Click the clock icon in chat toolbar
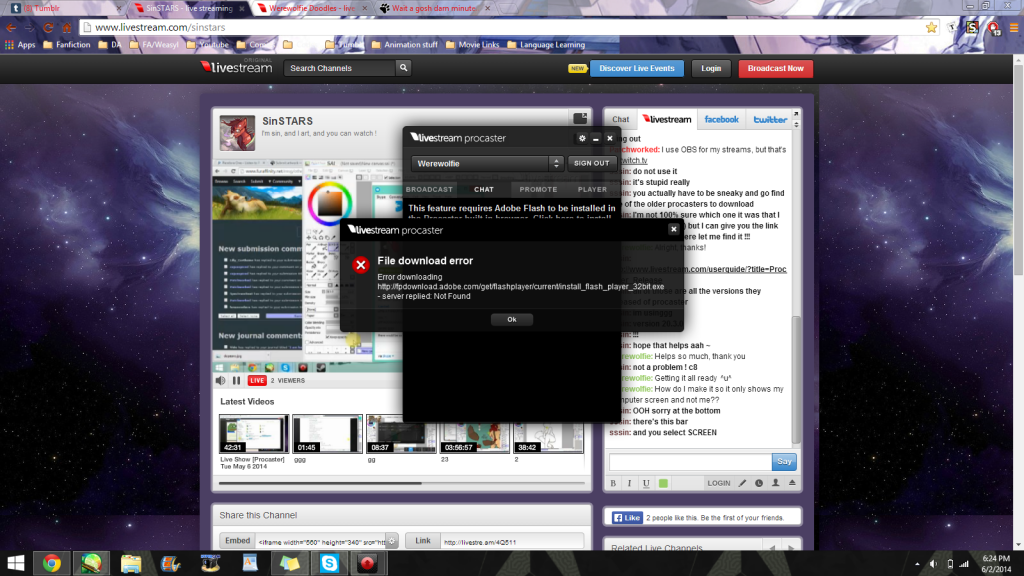This screenshot has height=576, width=1024. click(x=759, y=483)
